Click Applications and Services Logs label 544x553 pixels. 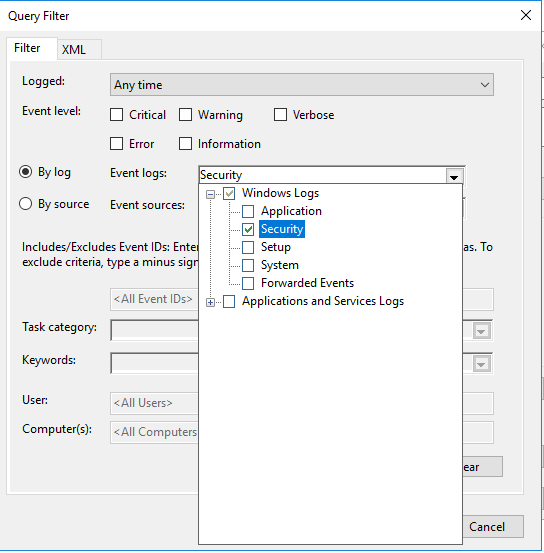(323, 301)
